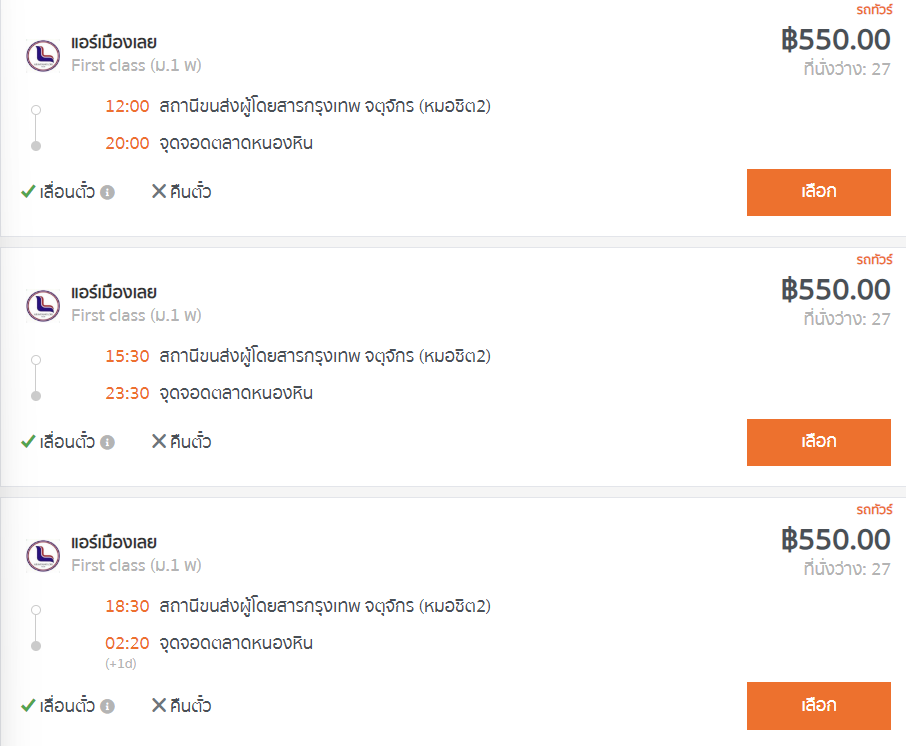Click operator logo of 18:30 bus trip
Viewport: 906px width, 746px height.
(43, 555)
